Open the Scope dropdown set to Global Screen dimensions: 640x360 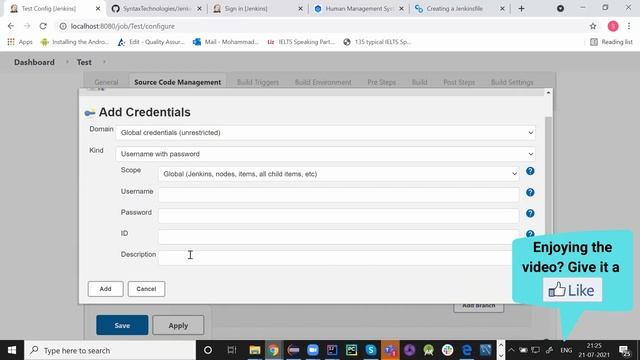pyautogui.click(x=339, y=174)
